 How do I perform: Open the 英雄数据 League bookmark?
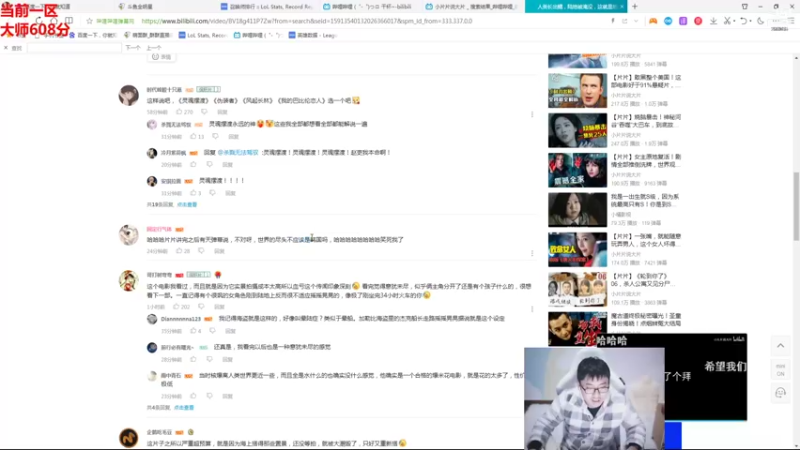coord(313,35)
